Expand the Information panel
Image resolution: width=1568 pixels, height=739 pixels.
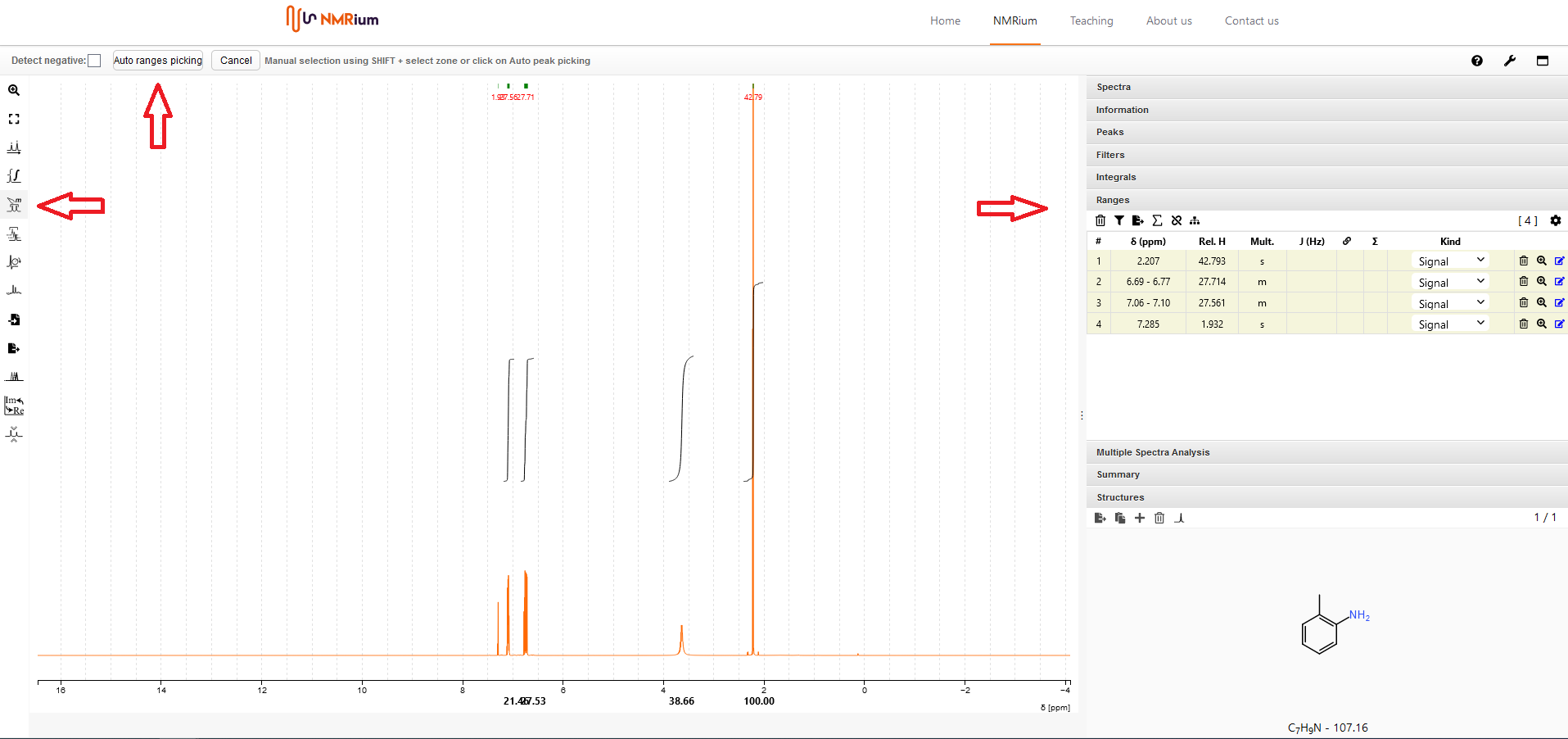(x=1326, y=110)
